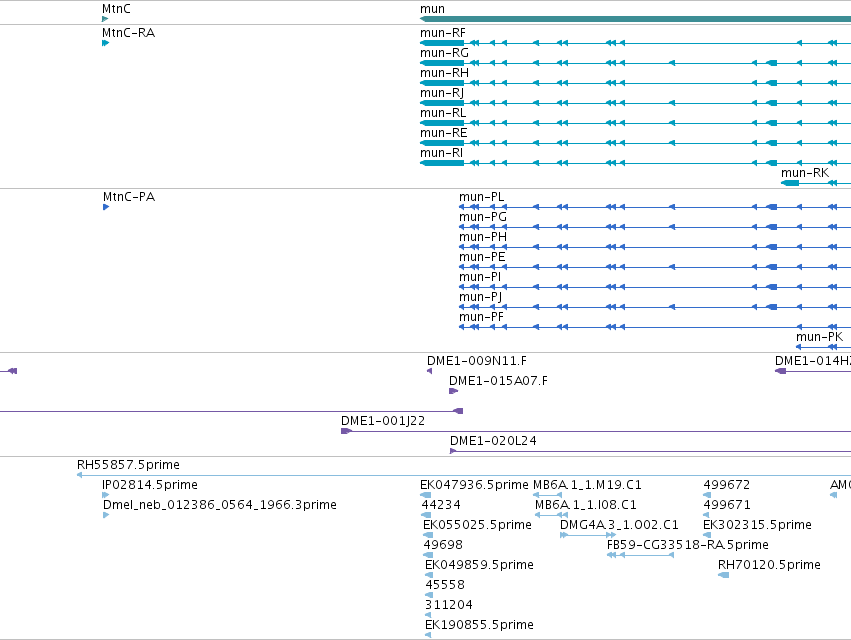The width and height of the screenshot is (851, 640).
Task: Click the FB59-CG33518-RA.5prime feature line
Action: coord(640,555)
